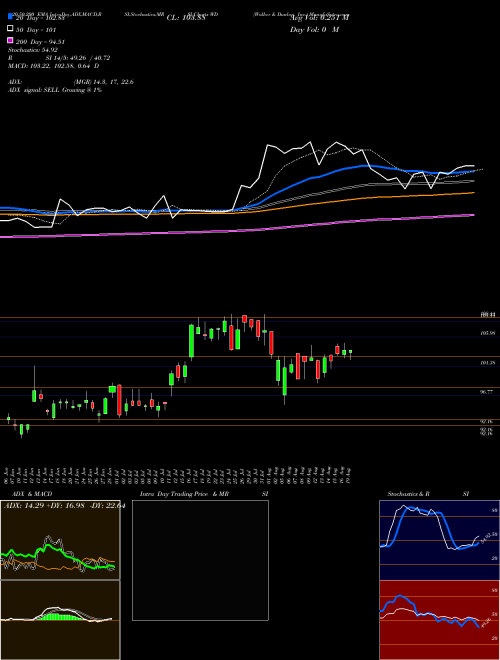Screen dimensions: 500x660
Task: Click the '(MGR) 14.3, 17, 22.6' ADX values
Action: (x=104, y=82)
